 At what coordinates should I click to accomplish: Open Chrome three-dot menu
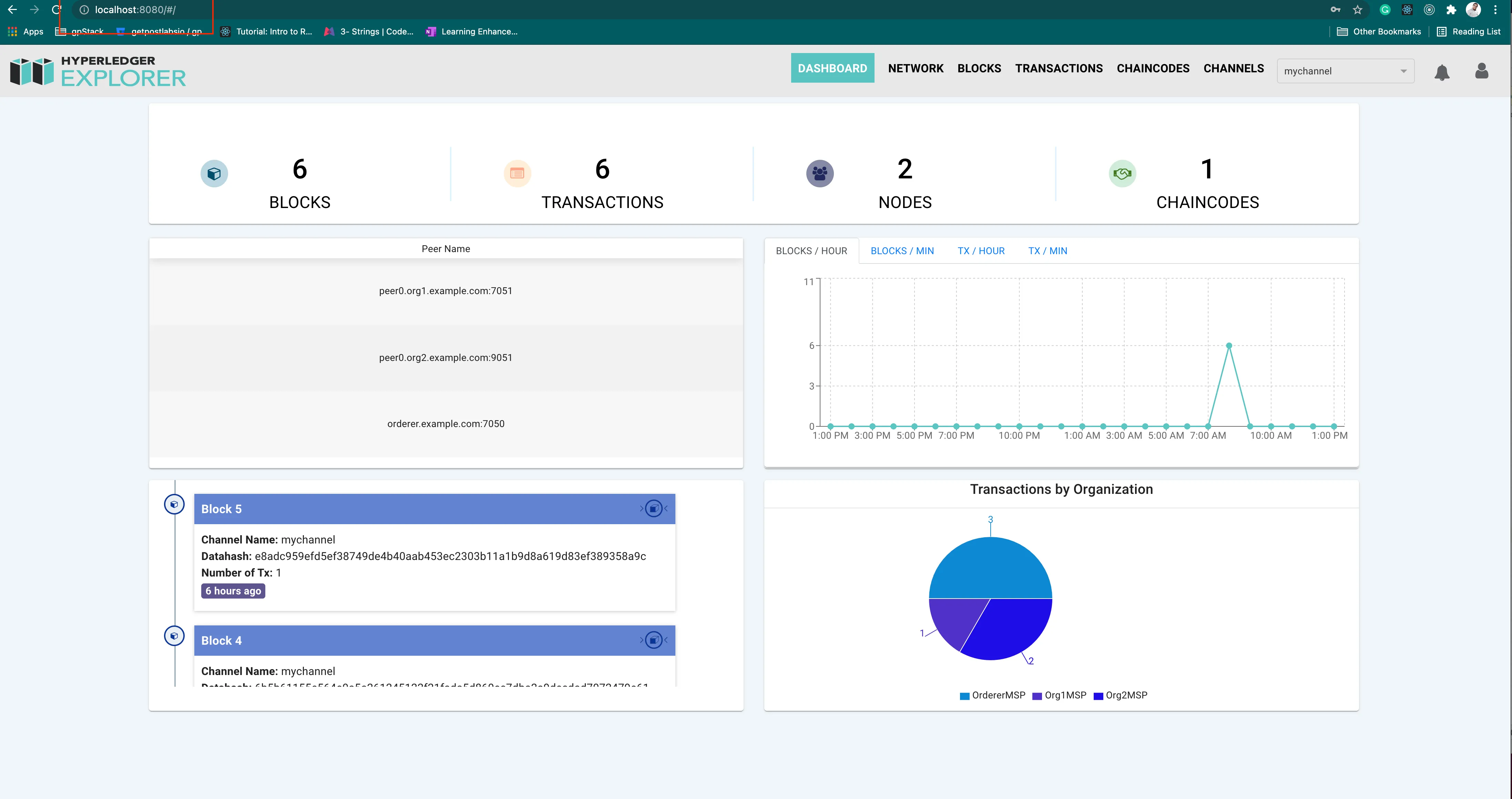pos(1495,10)
